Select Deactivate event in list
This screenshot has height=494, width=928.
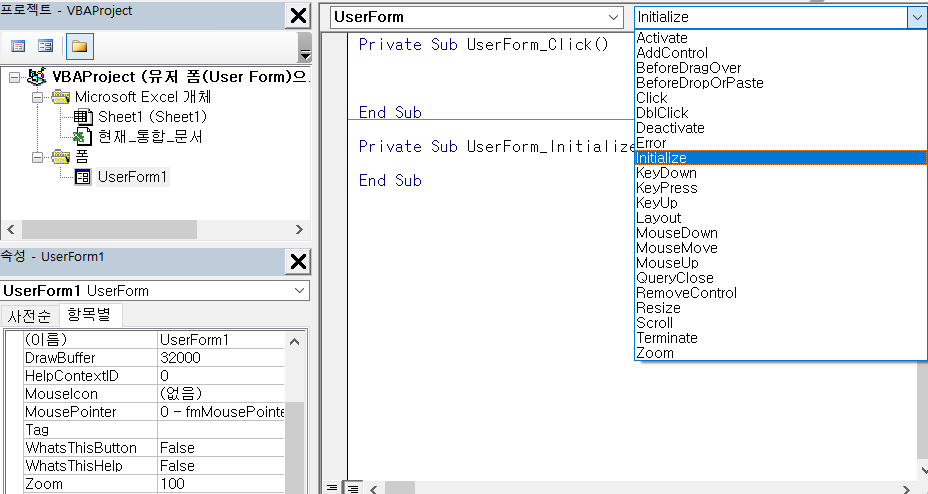click(x=780, y=128)
